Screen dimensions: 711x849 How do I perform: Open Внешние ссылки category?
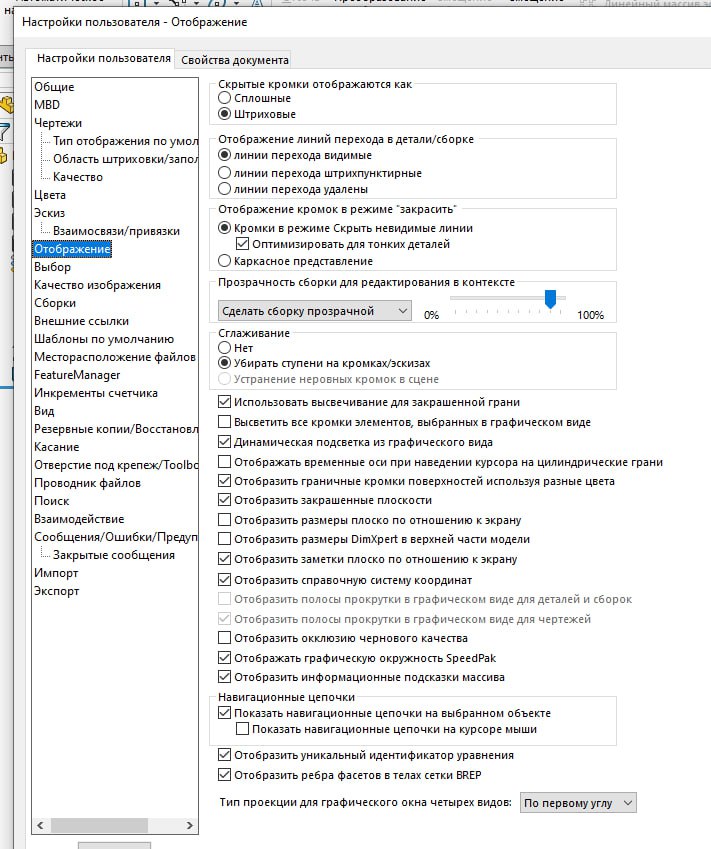pyautogui.click(x=81, y=321)
